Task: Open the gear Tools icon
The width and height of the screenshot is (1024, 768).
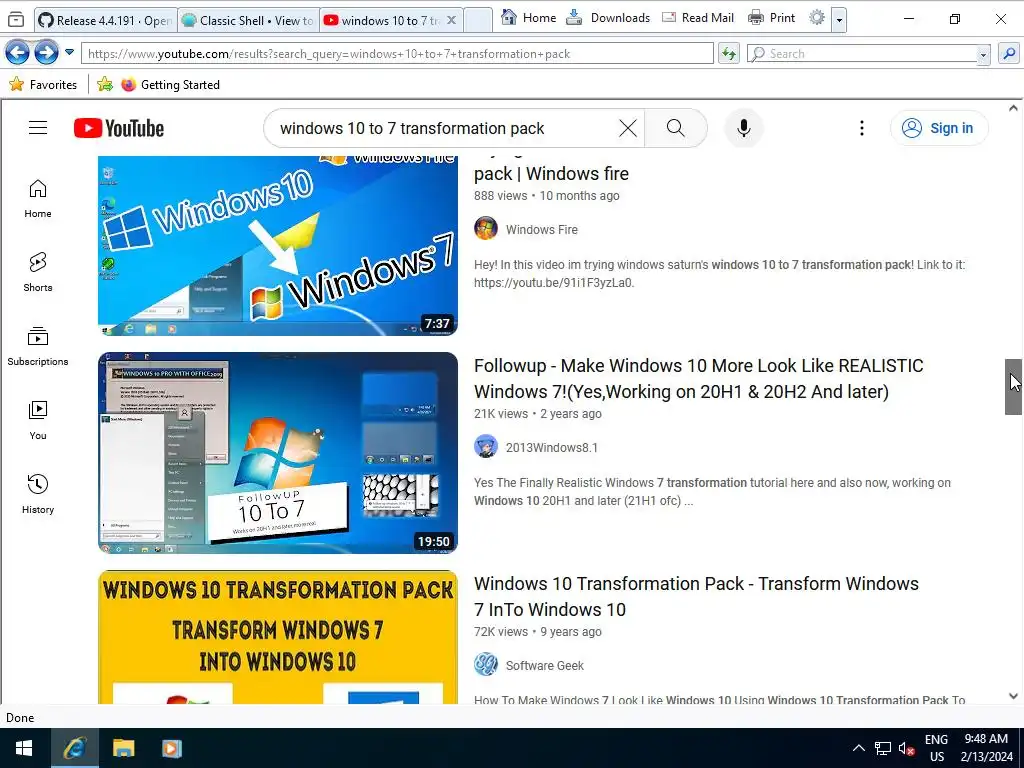Action: coord(817,18)
